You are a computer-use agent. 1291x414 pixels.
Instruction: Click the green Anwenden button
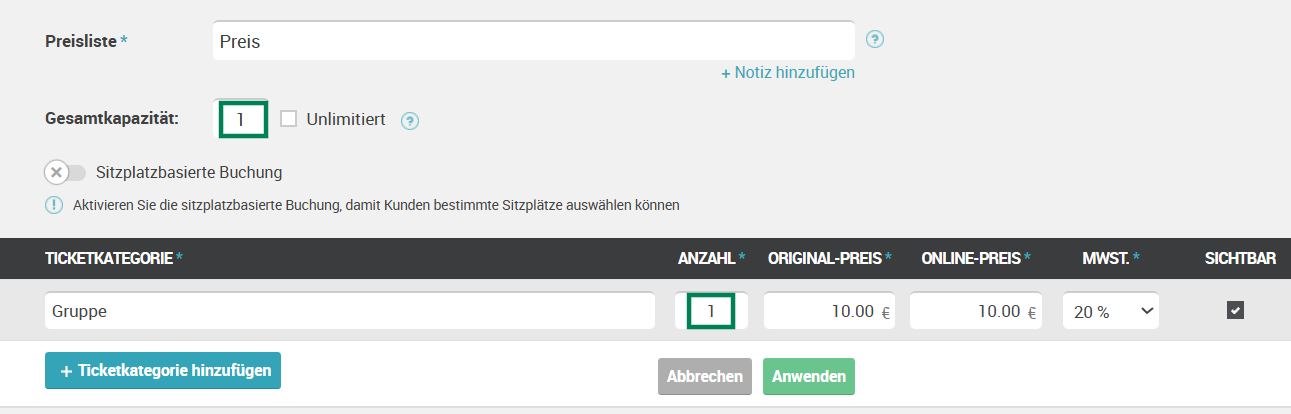coord(809,377)
